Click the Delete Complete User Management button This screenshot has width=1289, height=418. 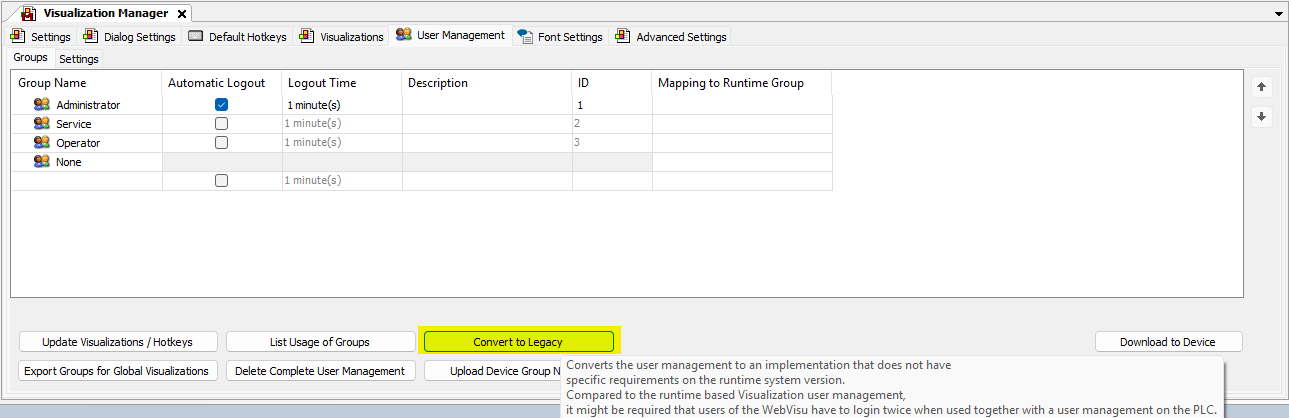(320, 371)
